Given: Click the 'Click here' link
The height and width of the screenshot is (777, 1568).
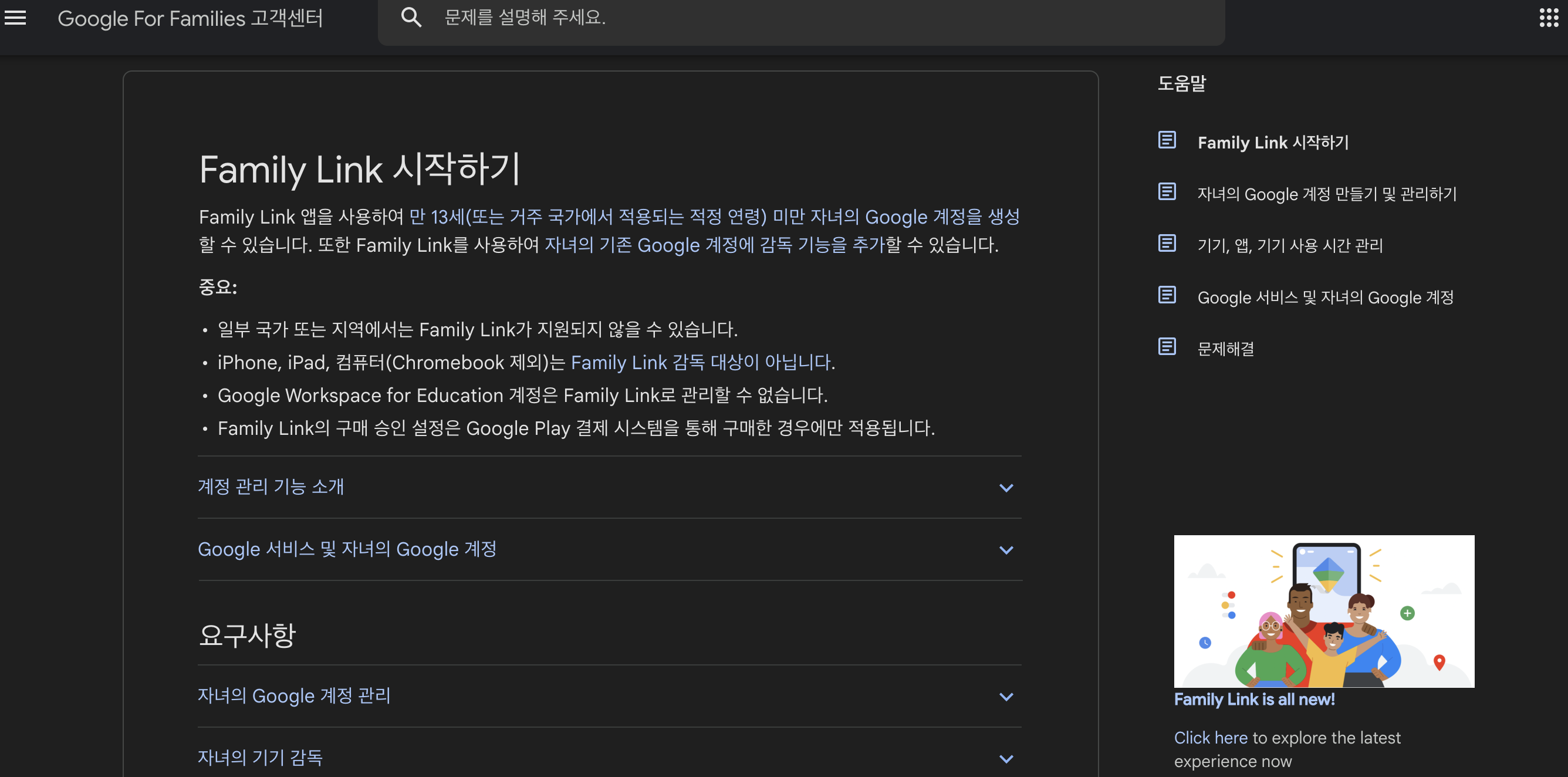Looking at the screenshot, I should [1210, 738].
